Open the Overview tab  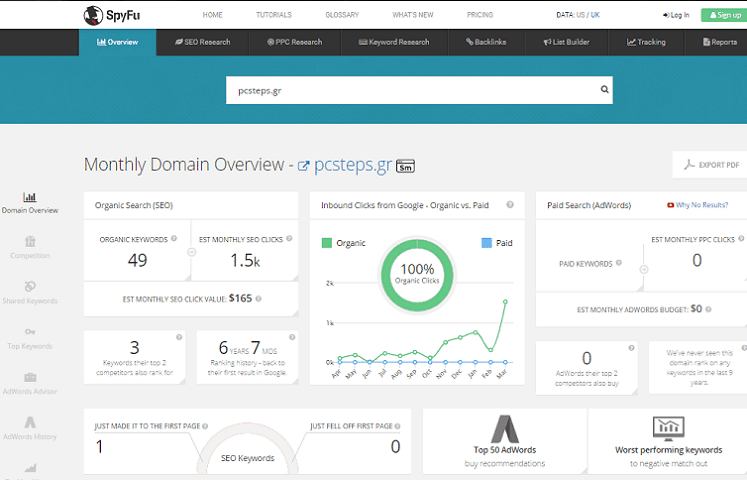click(x=117, y=42)
